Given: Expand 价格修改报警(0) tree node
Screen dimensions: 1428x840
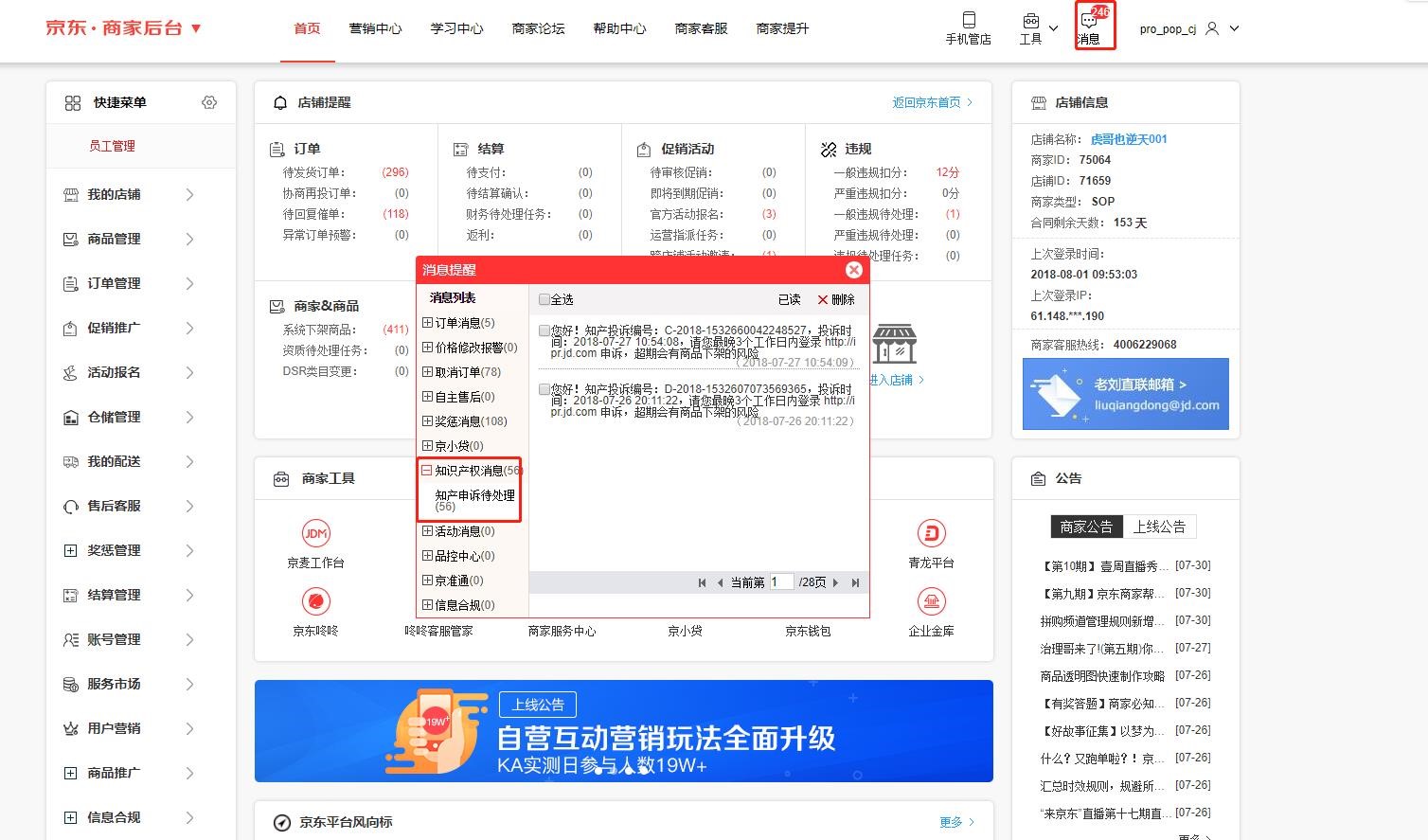Looking at the screenshot, I should [x=427, y=348].
